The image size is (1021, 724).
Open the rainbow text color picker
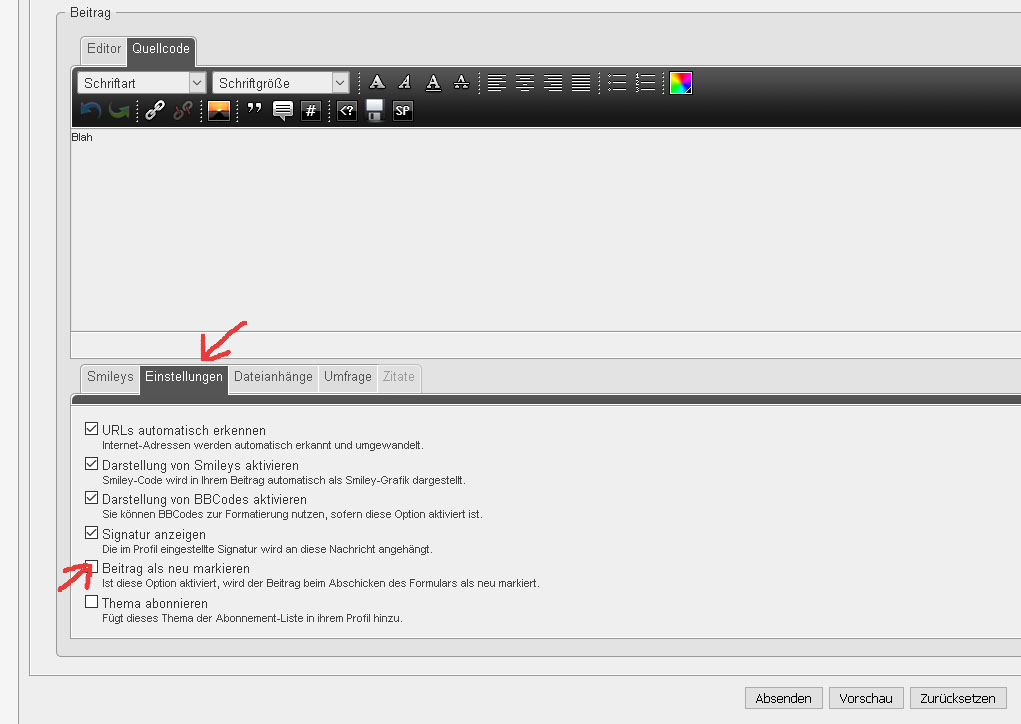(x=681, y=83)
